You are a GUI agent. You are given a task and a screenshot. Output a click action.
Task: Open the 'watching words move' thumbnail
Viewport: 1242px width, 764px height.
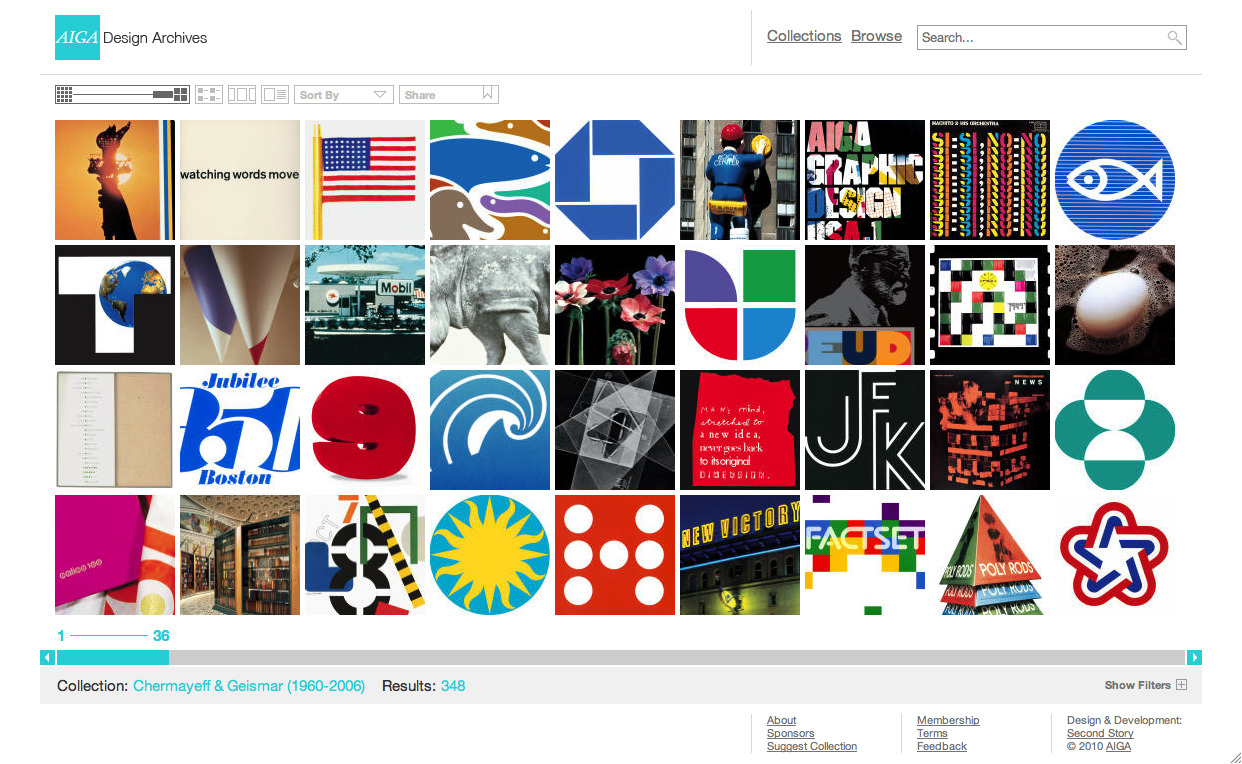click(x=240, y=180)
